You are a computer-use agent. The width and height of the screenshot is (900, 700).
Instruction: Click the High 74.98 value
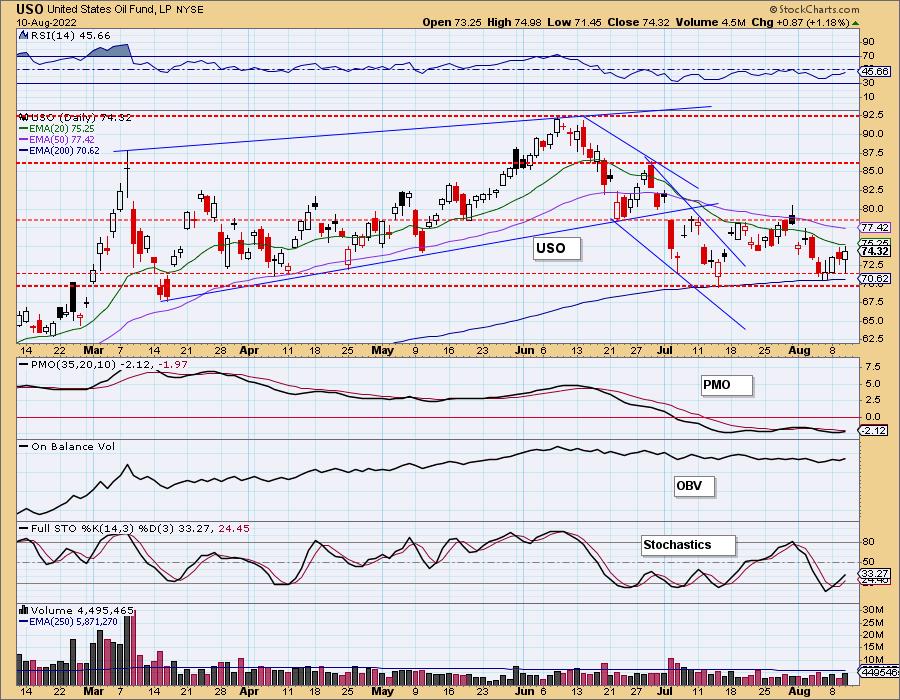(x=514, y=22)
